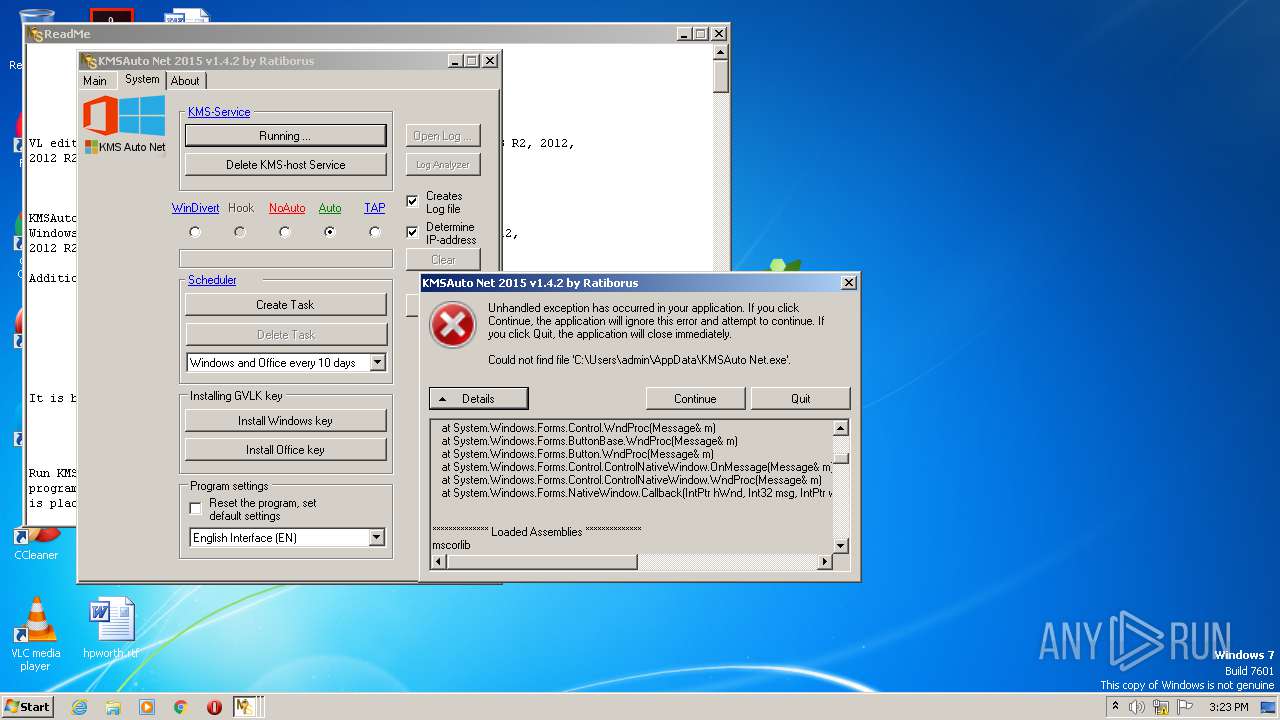Open the Action Center flag icon

(1185, 707)
